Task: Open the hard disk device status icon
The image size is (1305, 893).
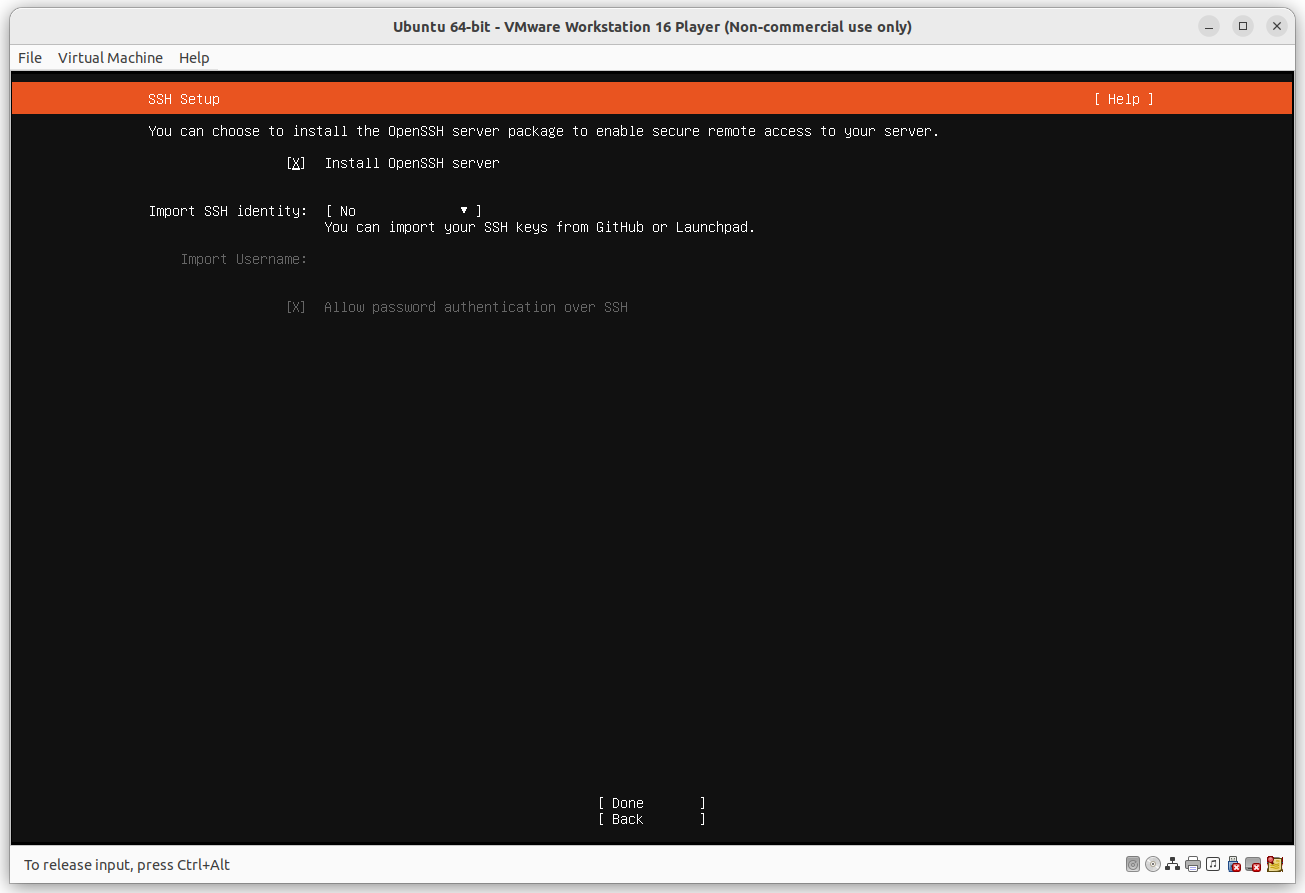Action: point(1132,863)
